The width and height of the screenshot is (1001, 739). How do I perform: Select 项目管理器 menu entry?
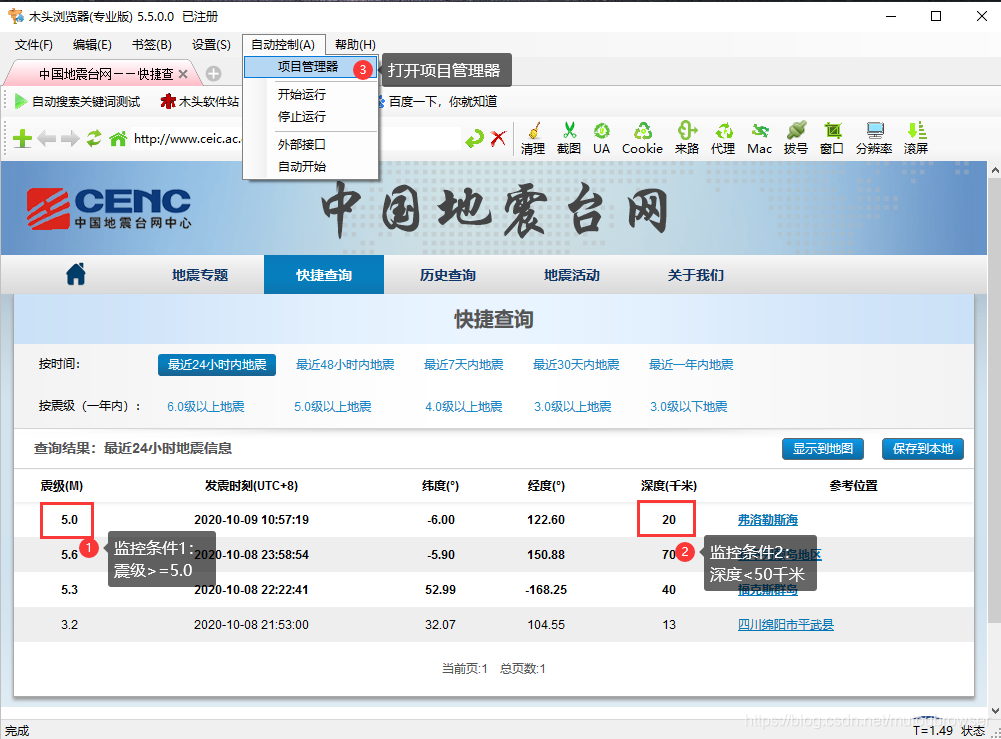pos(310,66)
